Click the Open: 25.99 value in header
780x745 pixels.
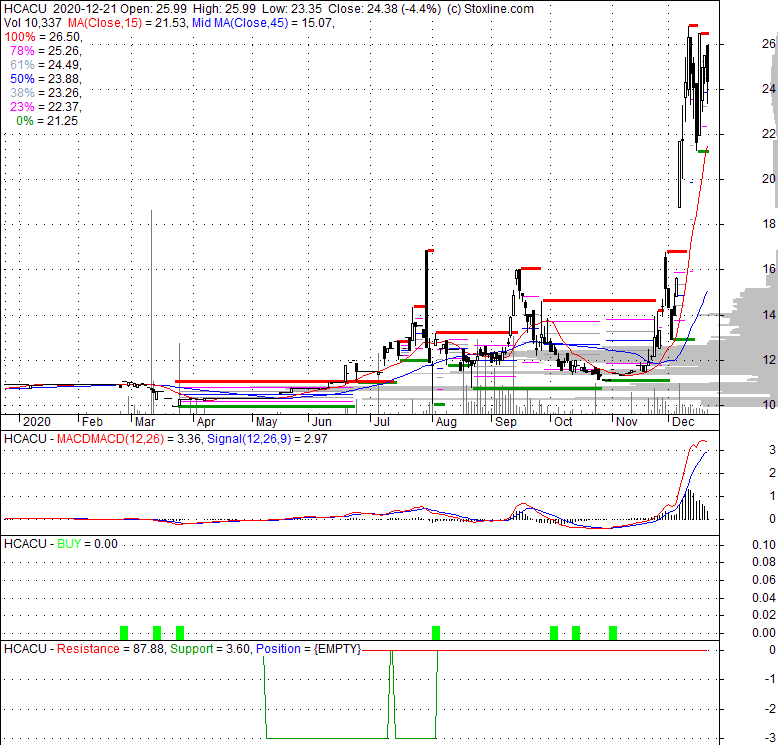156,9
